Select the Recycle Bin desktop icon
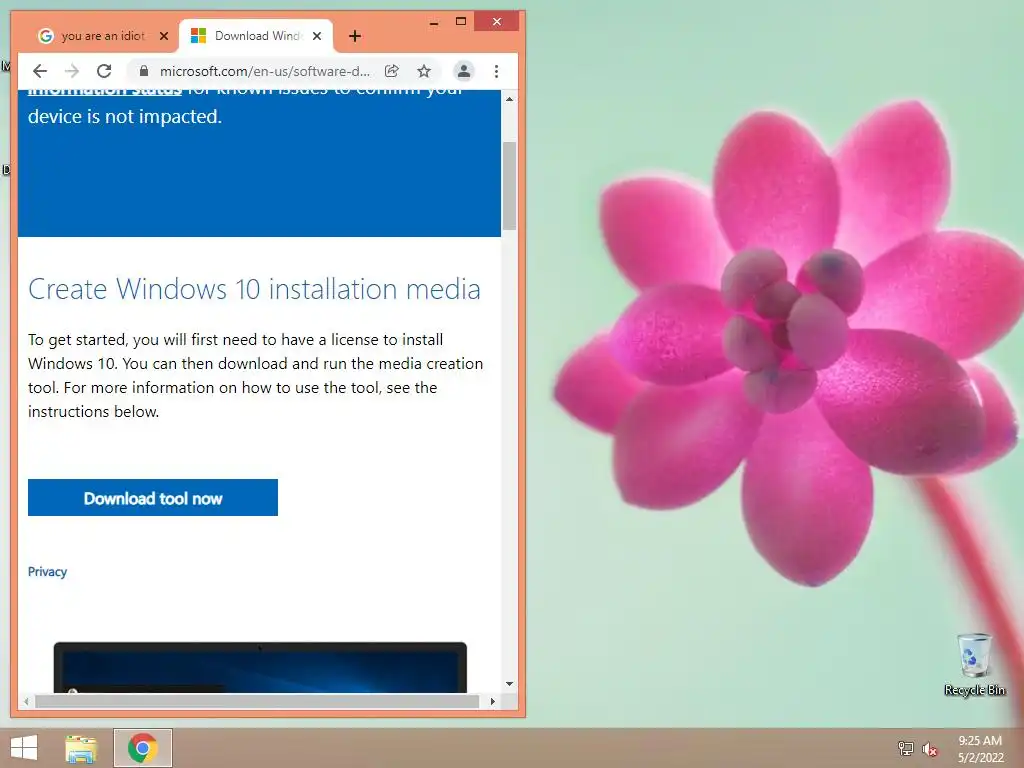1024x768 pixels. pos(974,665)
